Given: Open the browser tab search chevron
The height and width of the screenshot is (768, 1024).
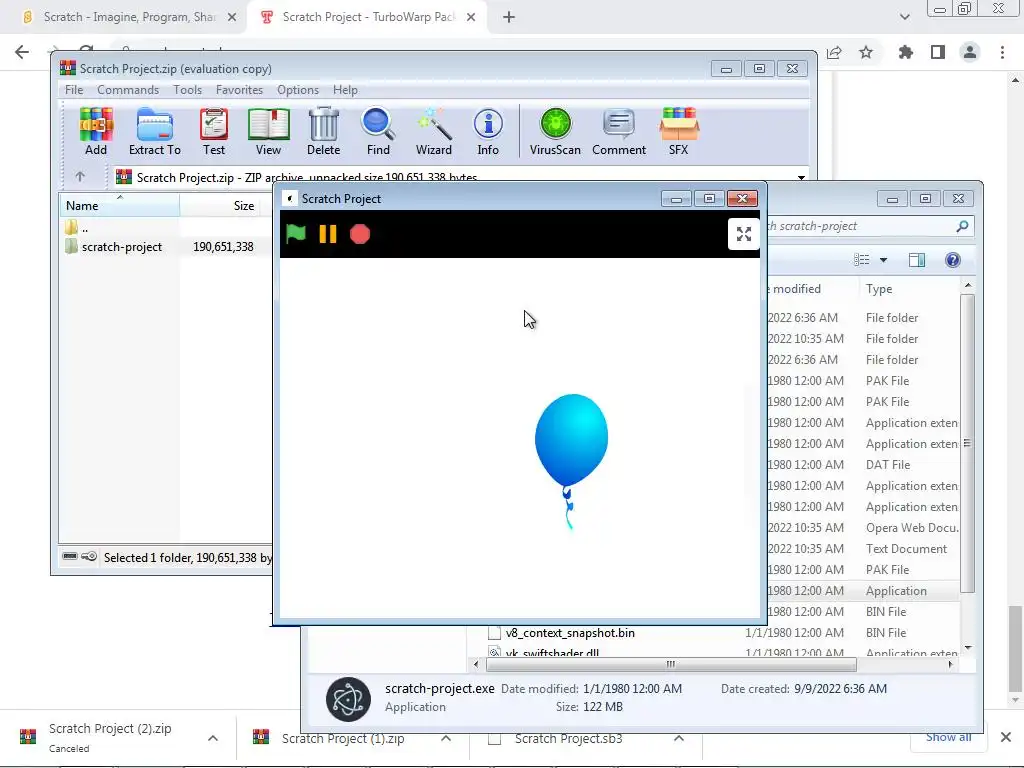Looking at the screenshot, I should click(x=904, y=17).
